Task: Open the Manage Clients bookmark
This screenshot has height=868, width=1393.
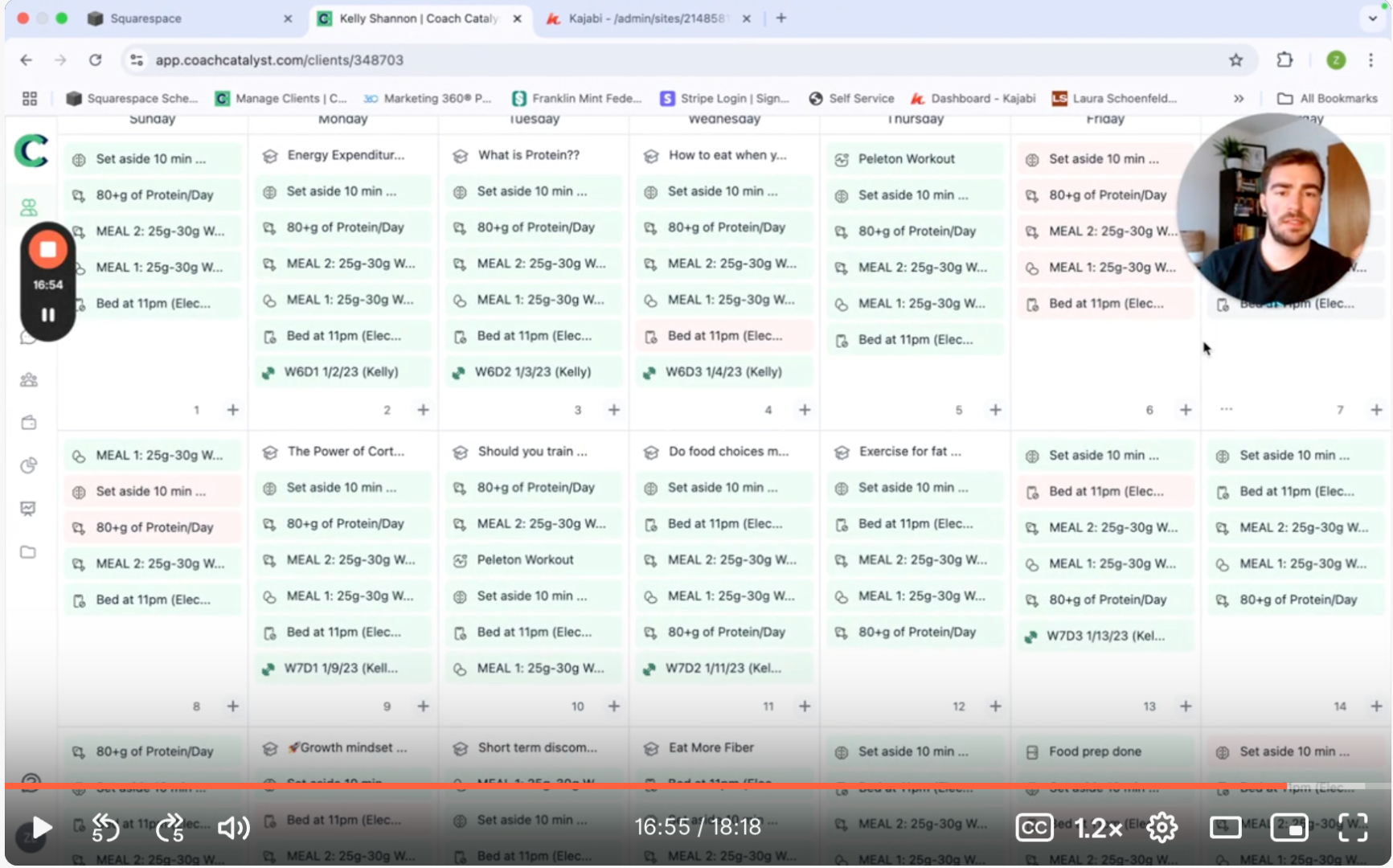Action: pyautogui.click(x=281, y=98)
